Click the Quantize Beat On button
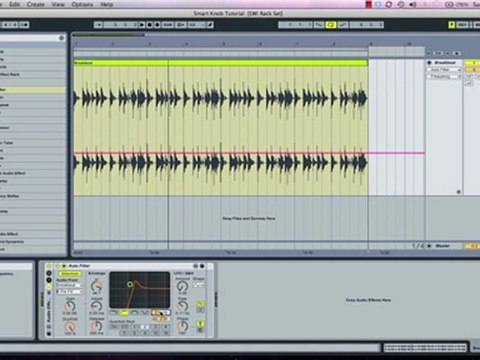This screenshot has width=480, height=360. pos(114,327)
